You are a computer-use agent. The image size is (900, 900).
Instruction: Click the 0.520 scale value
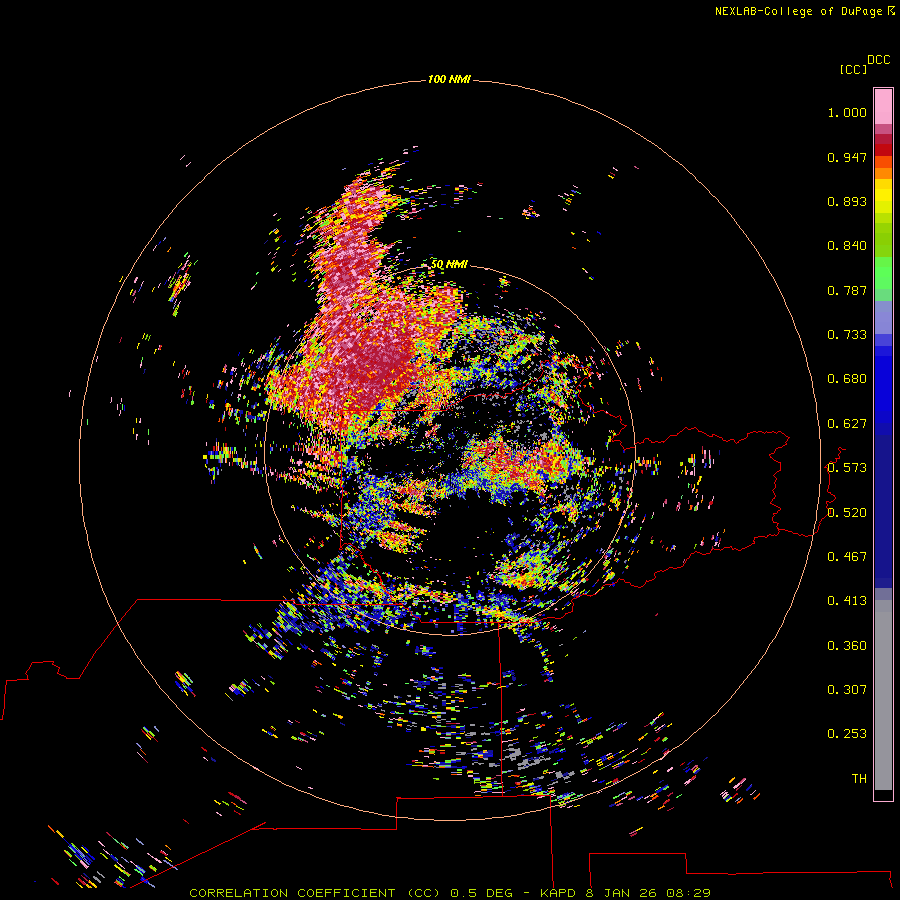(x=847, y=513)
